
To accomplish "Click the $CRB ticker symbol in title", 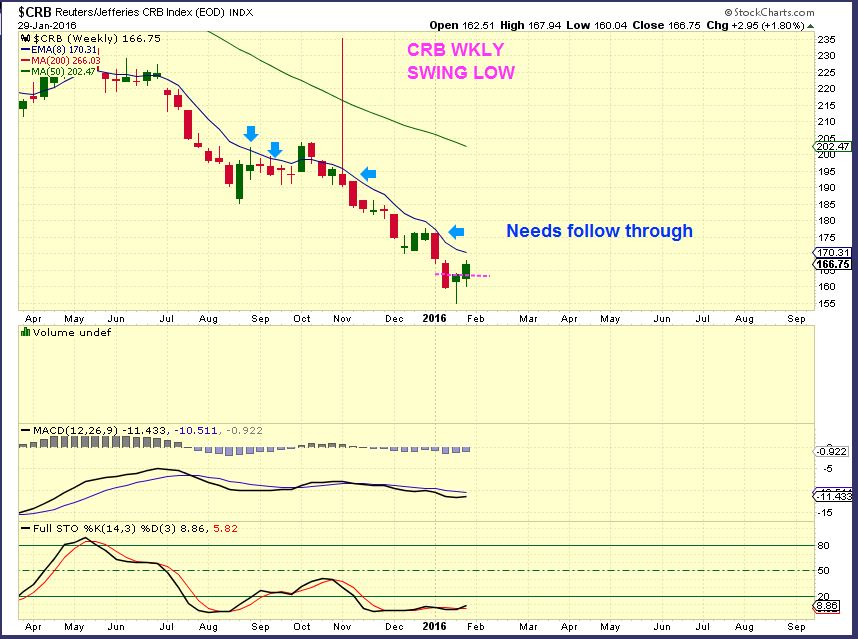I will tap(35, 11).
